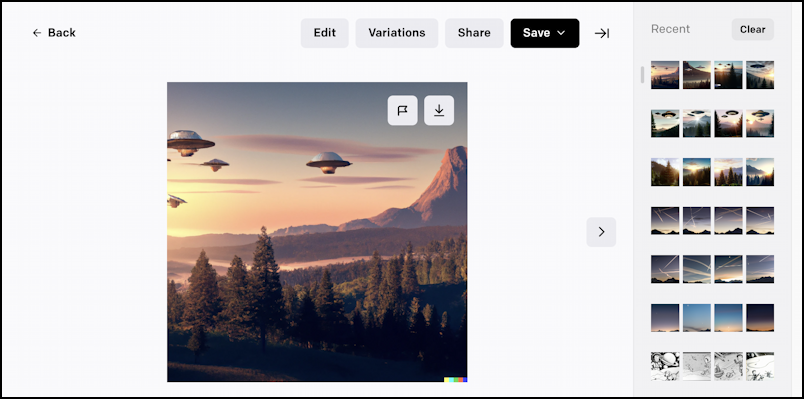Click the Variations button
The height and width of the screenshot is (399, 804).
[397, 33]
